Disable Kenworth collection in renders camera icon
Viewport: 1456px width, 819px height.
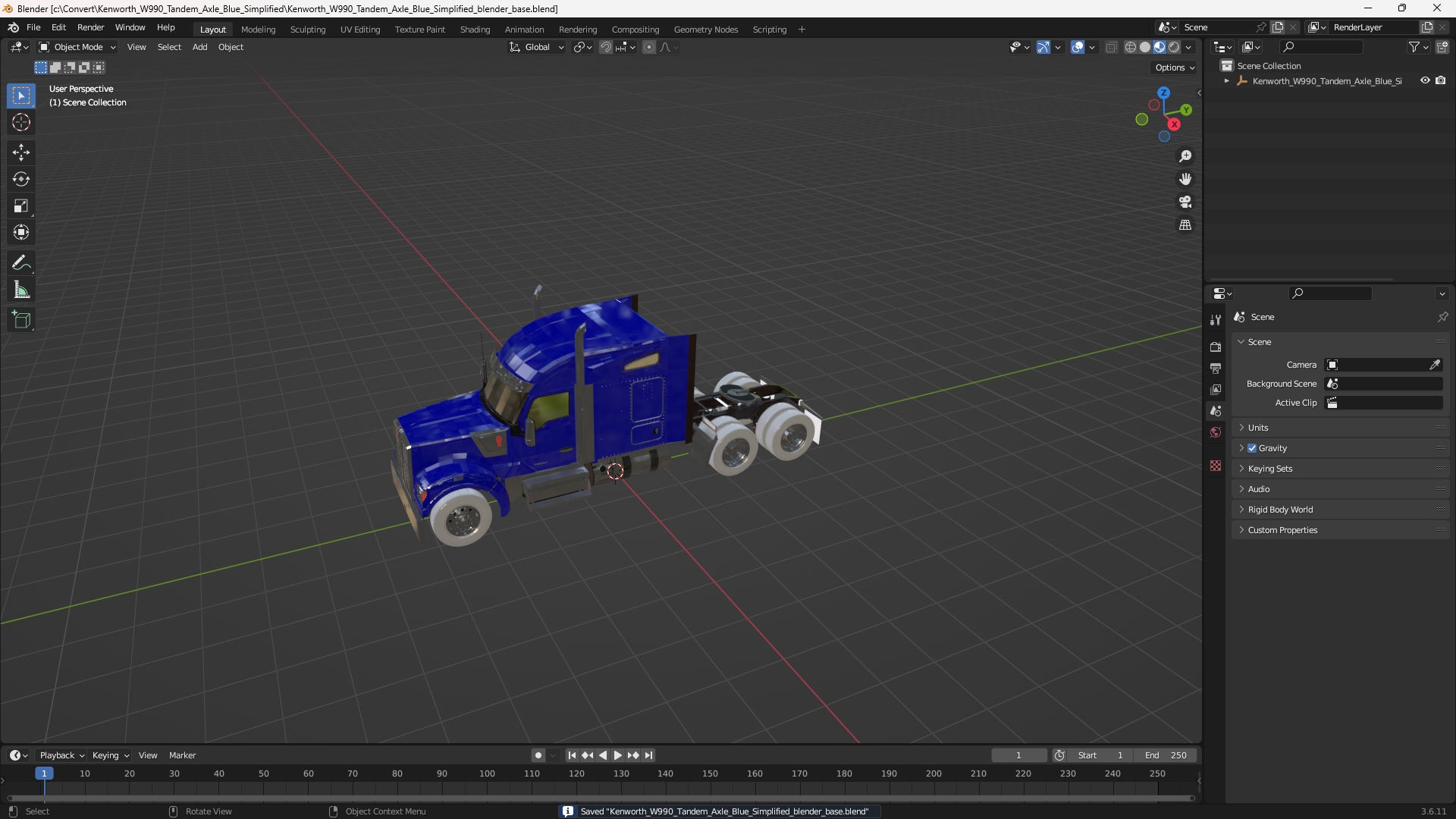tap(1441, 80)
